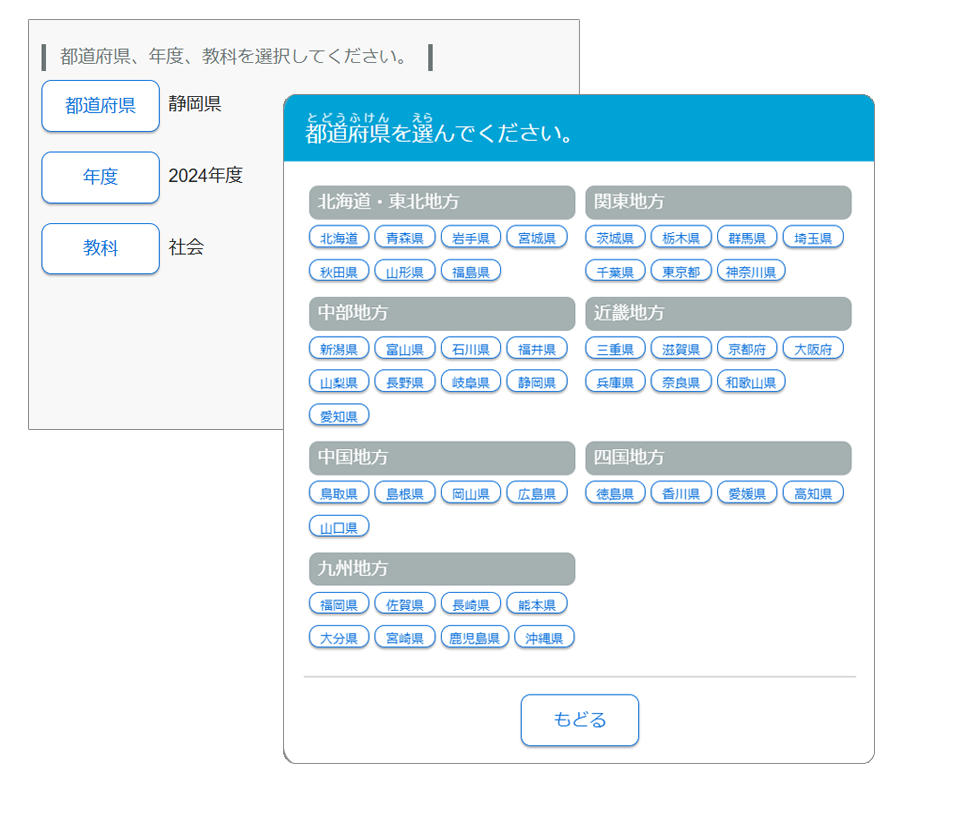The image size is (972, 817).
Task: Choose 宮城県 from the Tohoku region
Action: pyautogui.click(x=537, y=237)
